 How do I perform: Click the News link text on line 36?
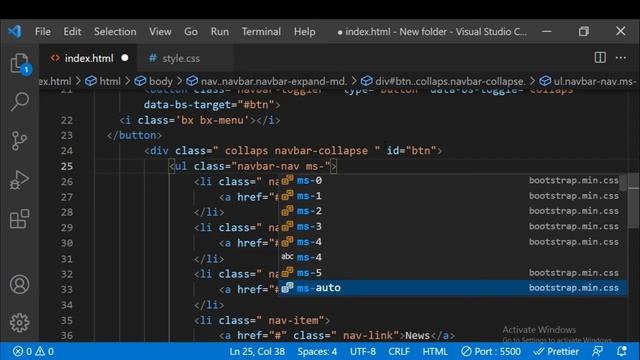click(x=417, y=336)
